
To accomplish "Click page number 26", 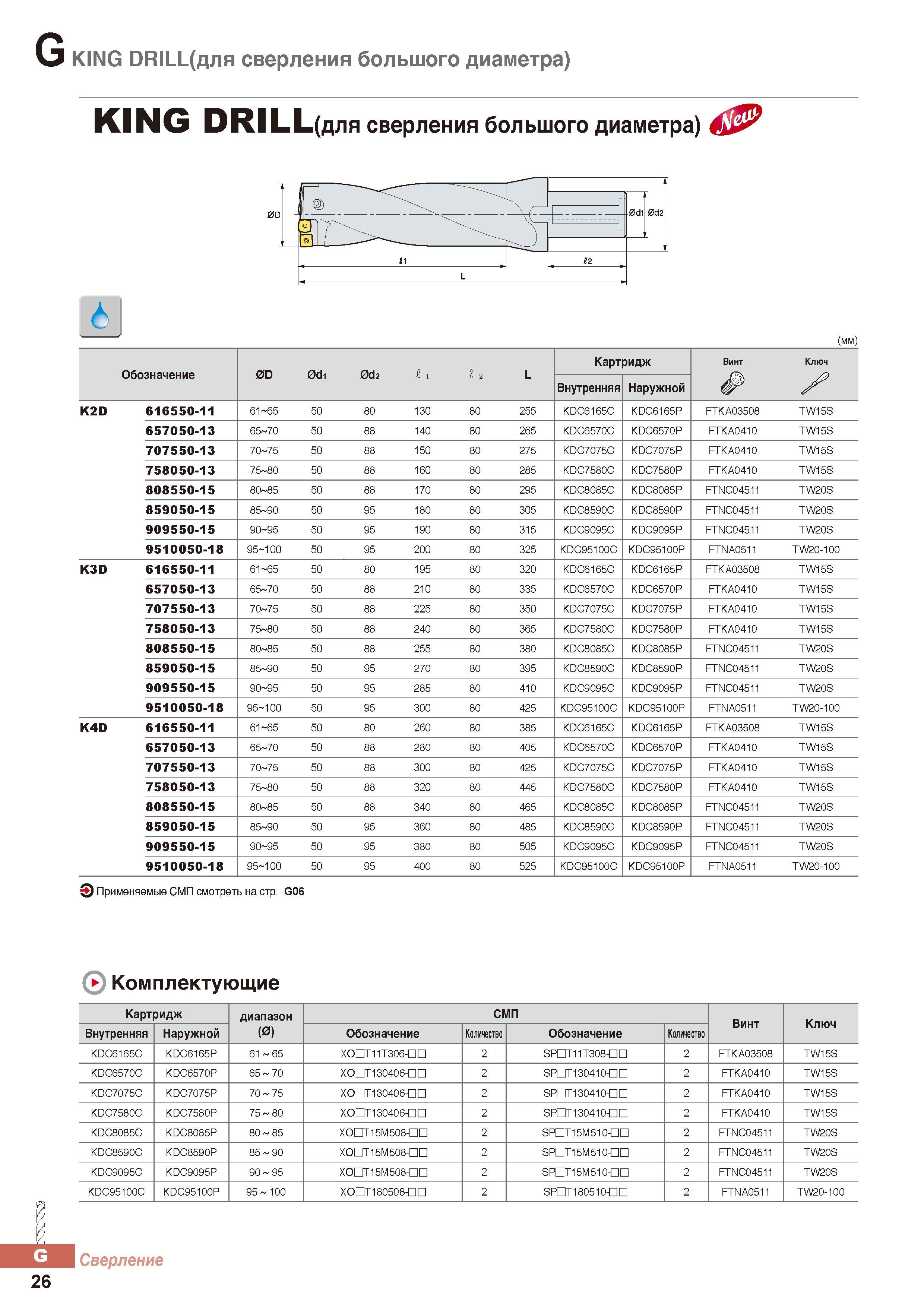I will coord(41,1281).
